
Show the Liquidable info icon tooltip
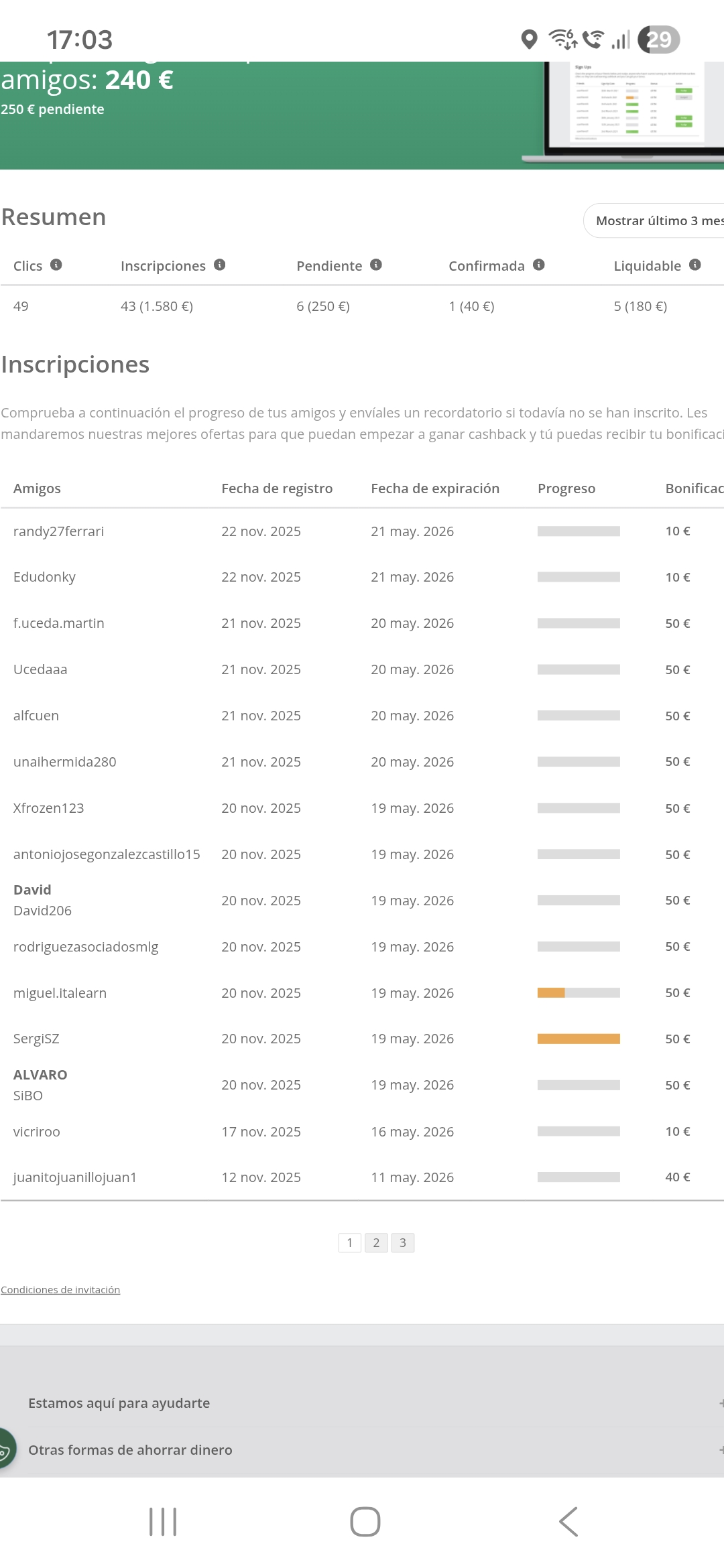(695, 265)
